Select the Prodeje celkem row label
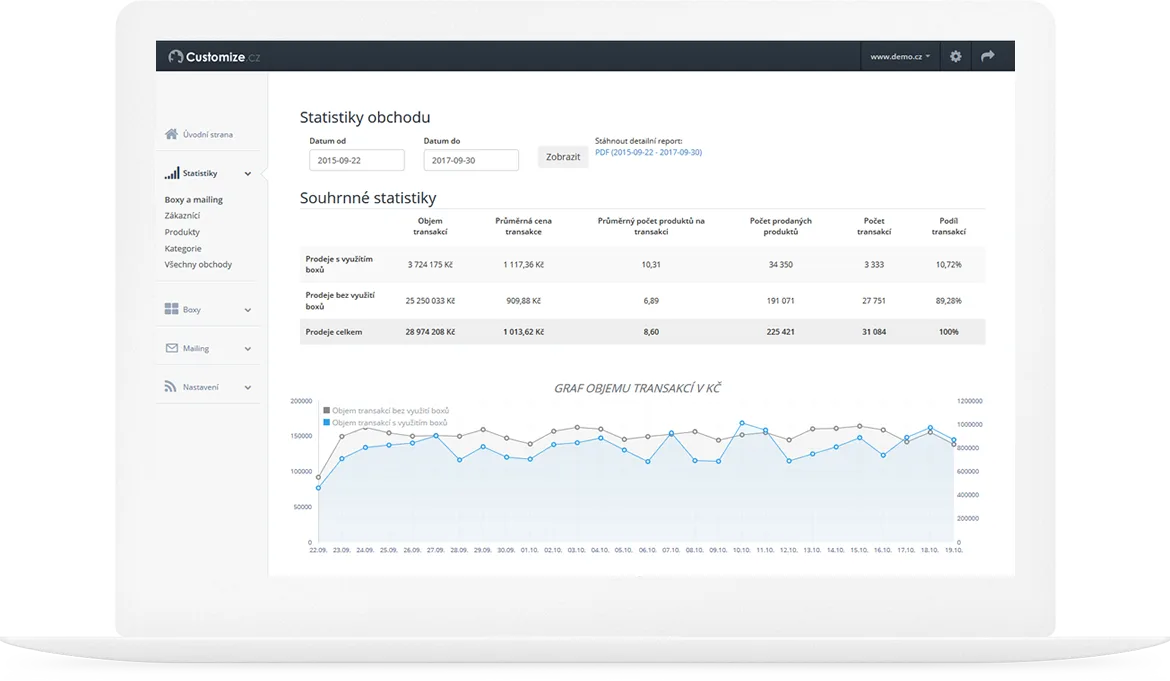The width and height of the screenshot is (1170, 681). [x=334, y=332]
